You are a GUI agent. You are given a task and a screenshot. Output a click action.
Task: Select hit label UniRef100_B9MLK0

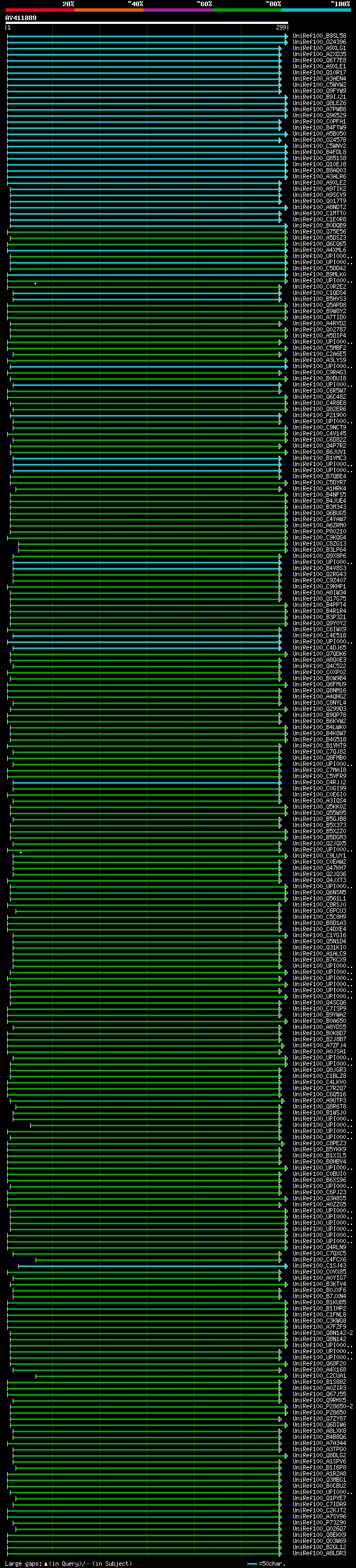coord(319,275)
